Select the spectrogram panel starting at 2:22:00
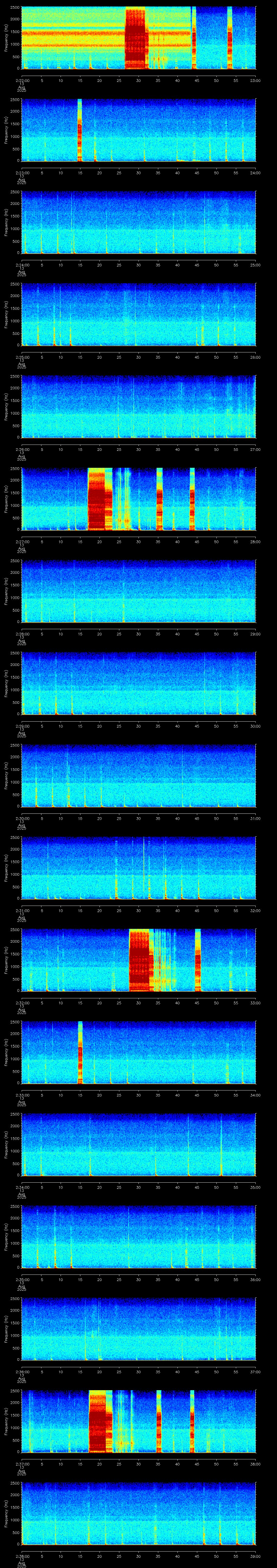 [x=138, y=38]
